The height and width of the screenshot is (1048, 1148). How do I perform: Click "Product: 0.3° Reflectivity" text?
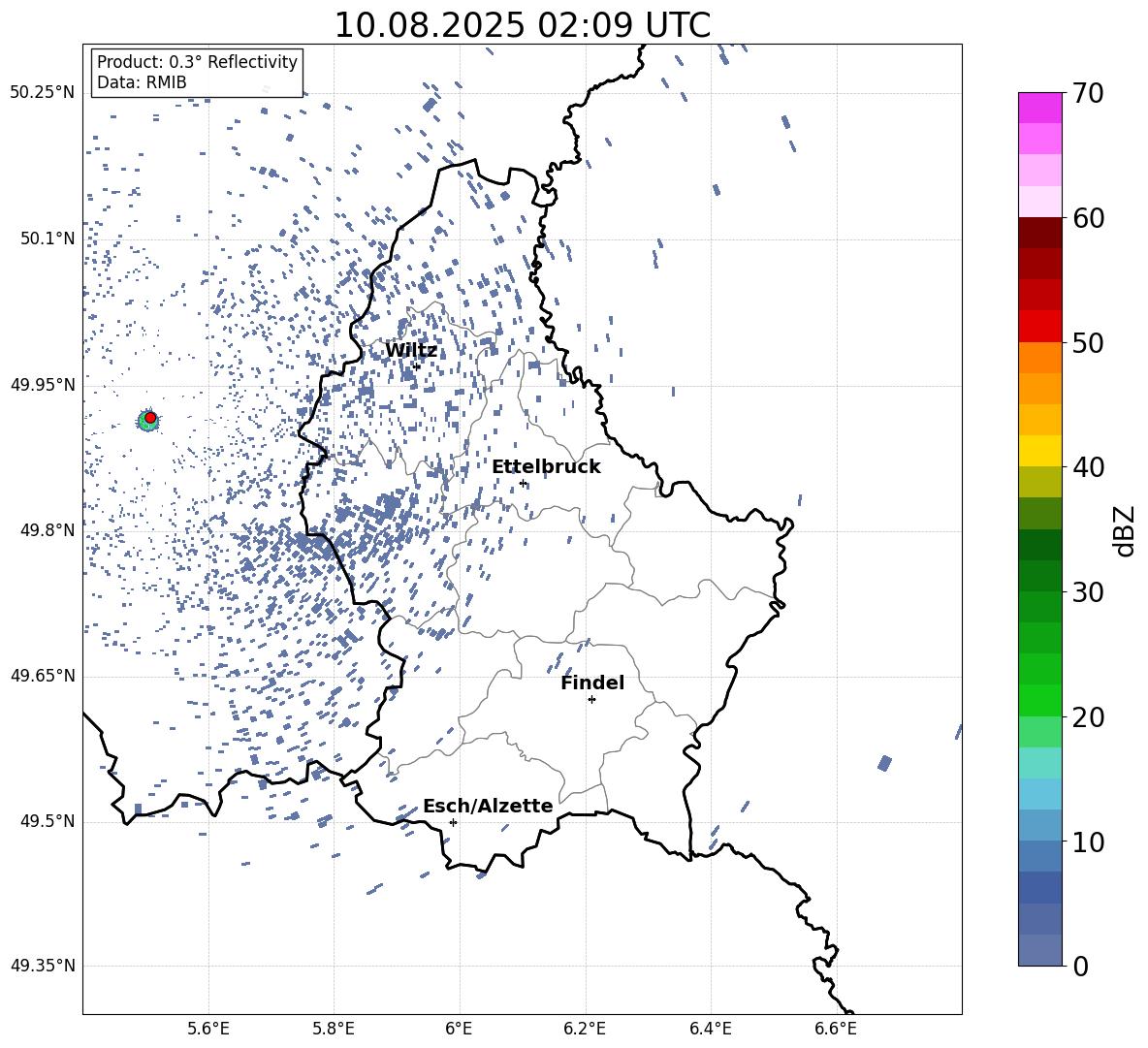click(197, 61)
